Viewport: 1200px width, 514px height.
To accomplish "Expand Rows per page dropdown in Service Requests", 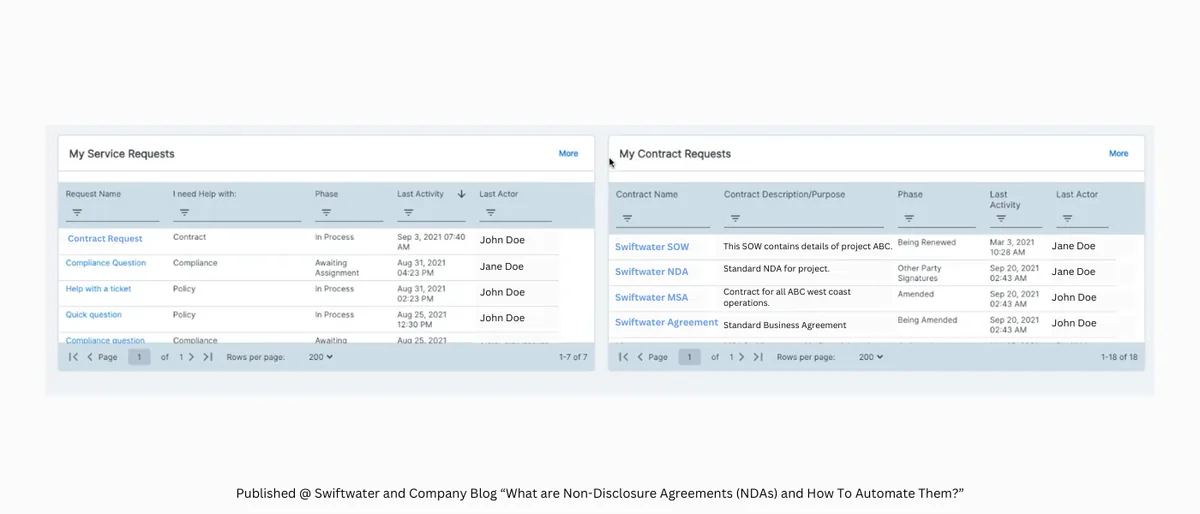I will pyautogui.click(x=321, y=357).
